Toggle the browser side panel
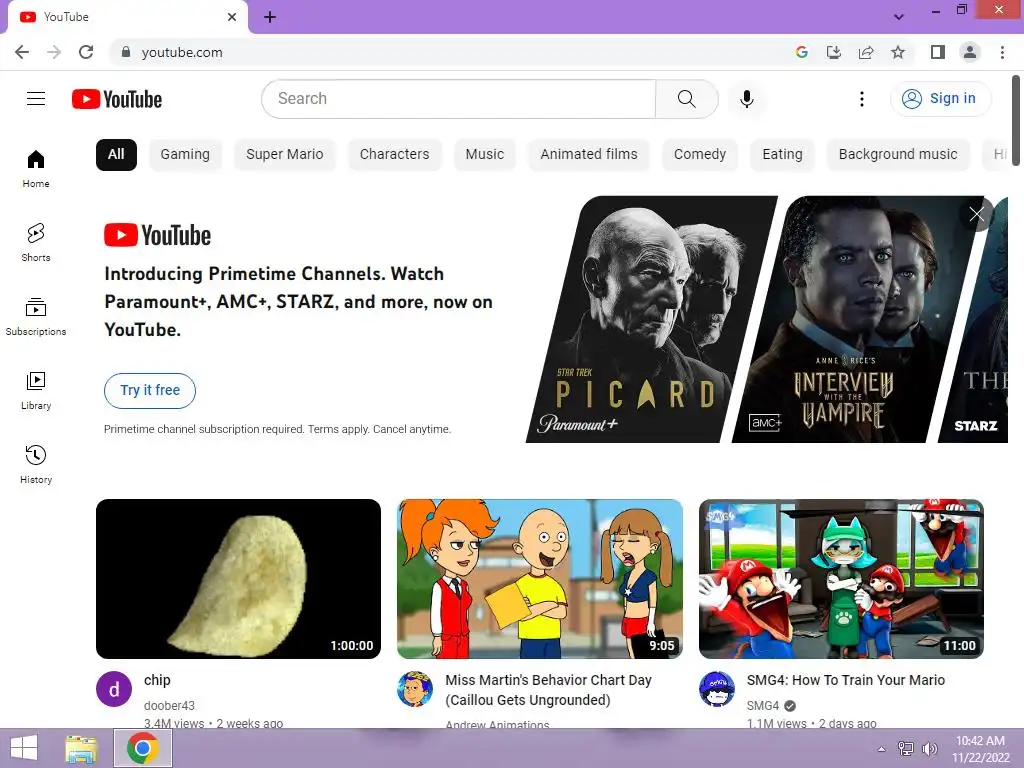This screenshot has height=768, width=1024. pyautogui.click(x=938, y=52)
